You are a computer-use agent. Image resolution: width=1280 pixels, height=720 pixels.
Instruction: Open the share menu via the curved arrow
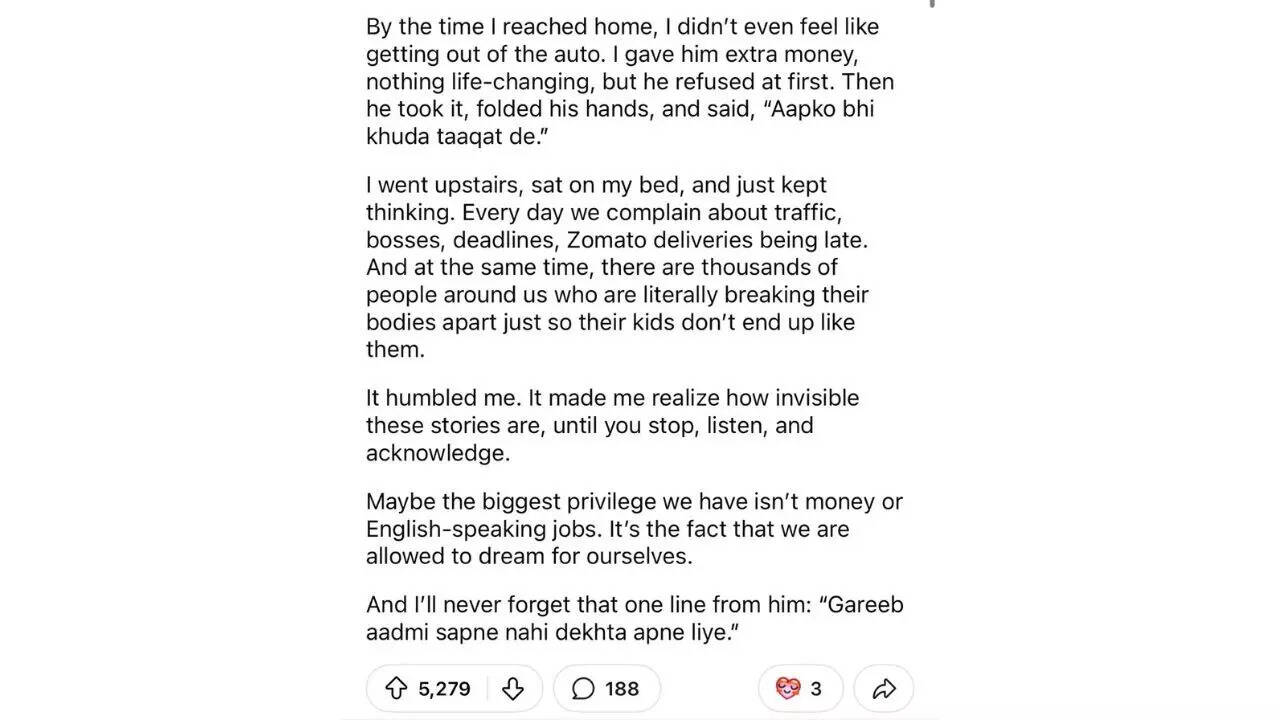(884, 688)
